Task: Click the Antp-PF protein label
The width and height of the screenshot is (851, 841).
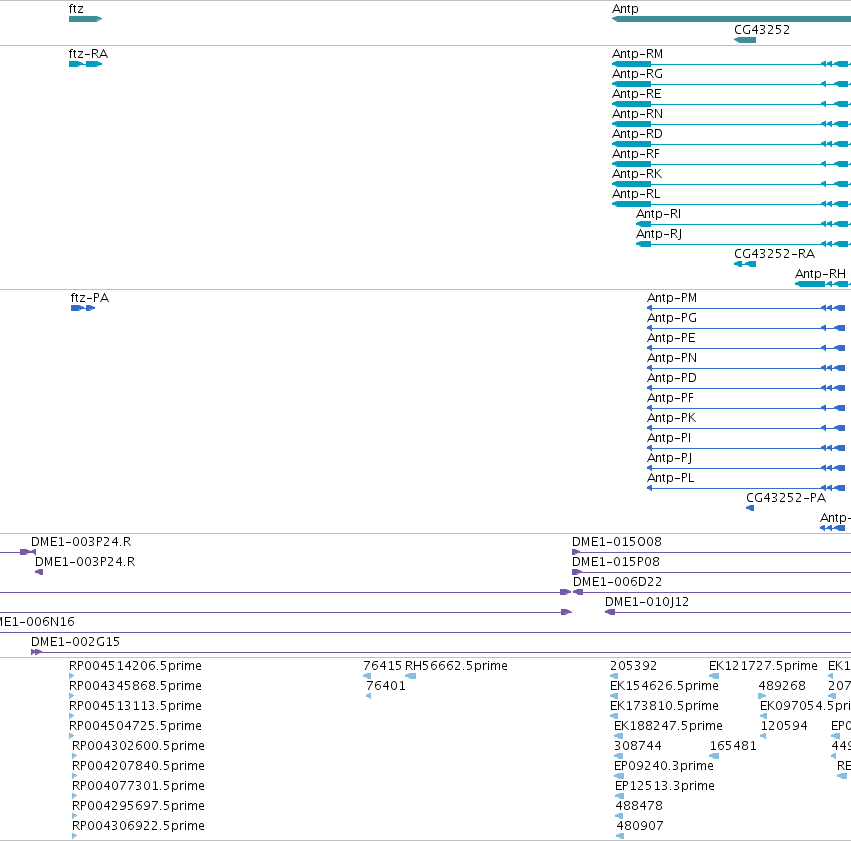Action: pos(670,398)
